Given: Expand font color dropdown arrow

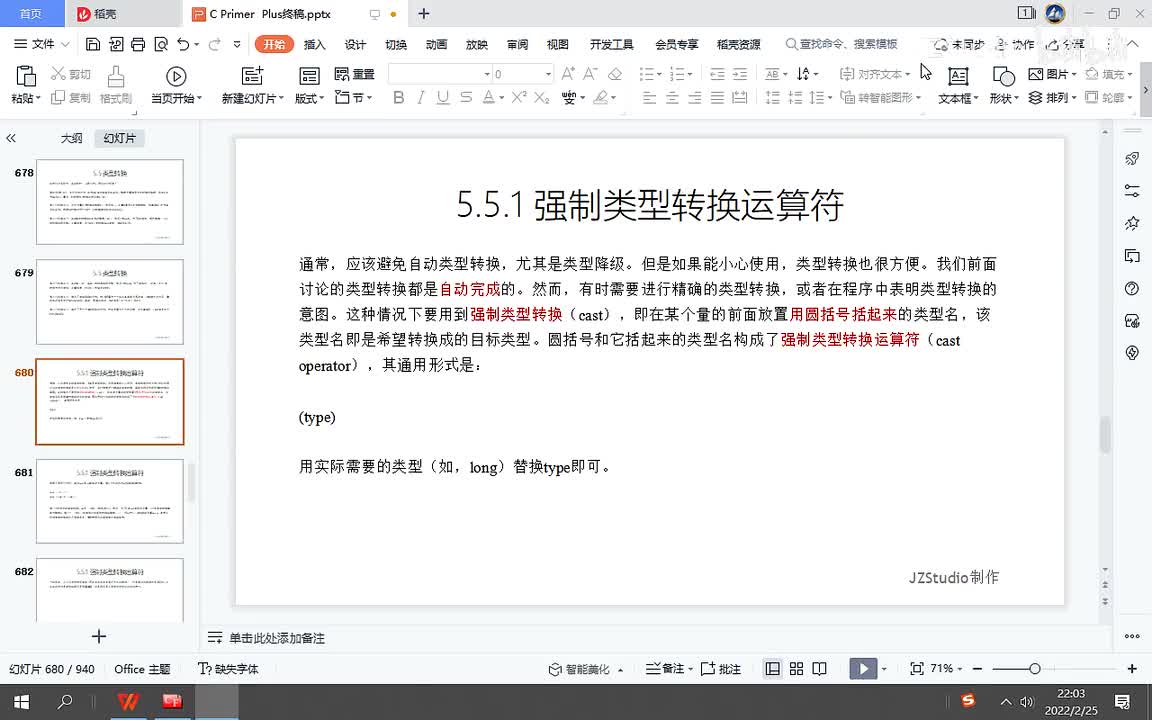Looking at the screenshot, I should [502, 98].
